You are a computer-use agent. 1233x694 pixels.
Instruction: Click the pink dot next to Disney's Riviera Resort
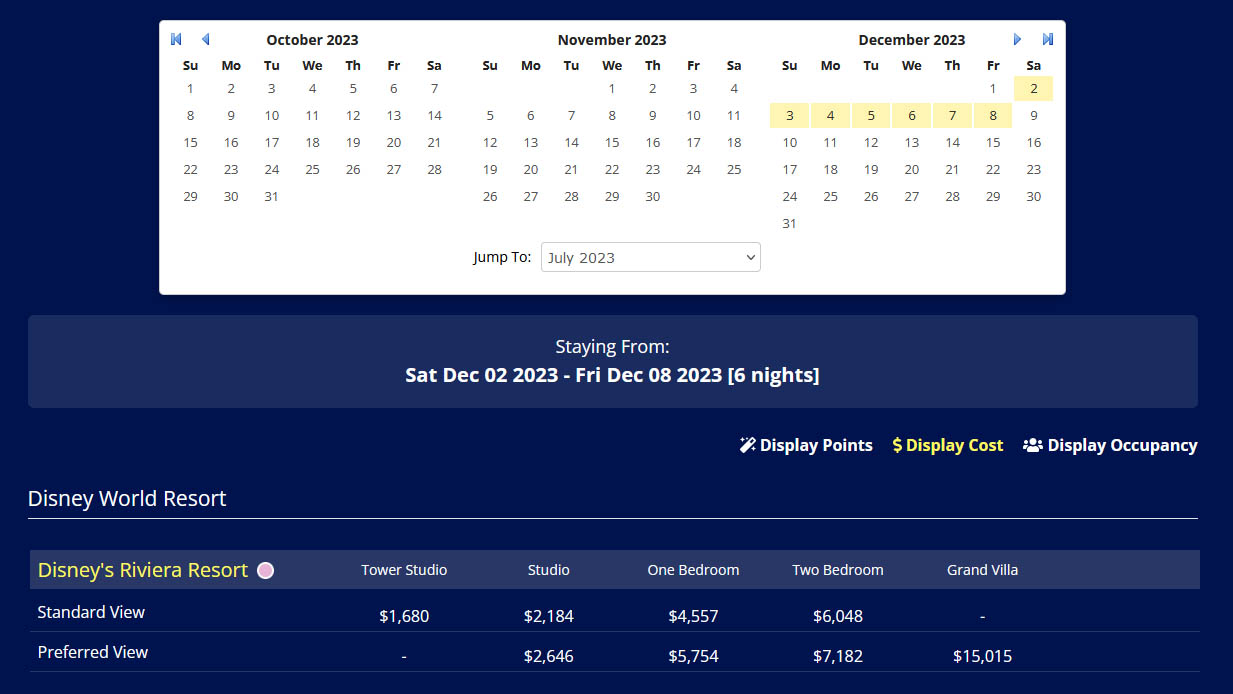(265, 570)
